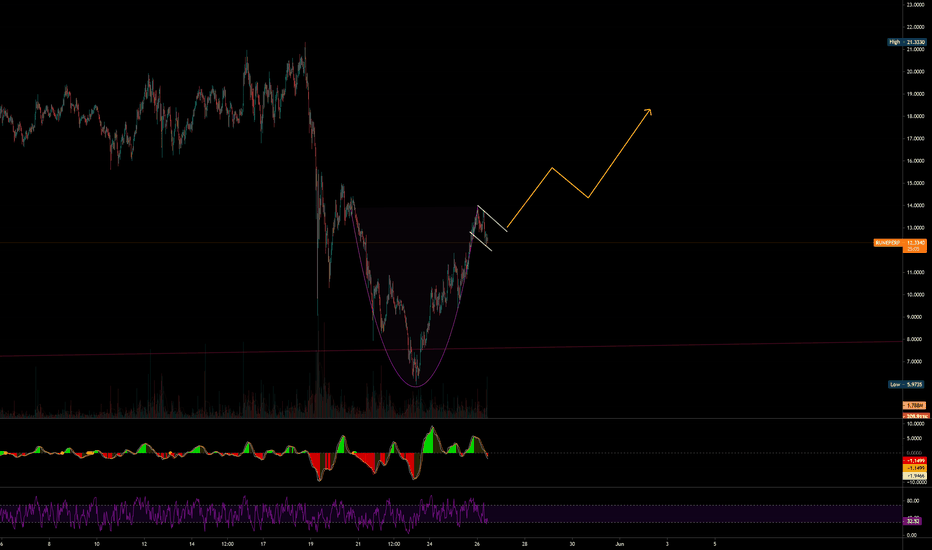Click the 15.0000 price axis label
The height and width of the screenshot is (550, 932).
915,183
